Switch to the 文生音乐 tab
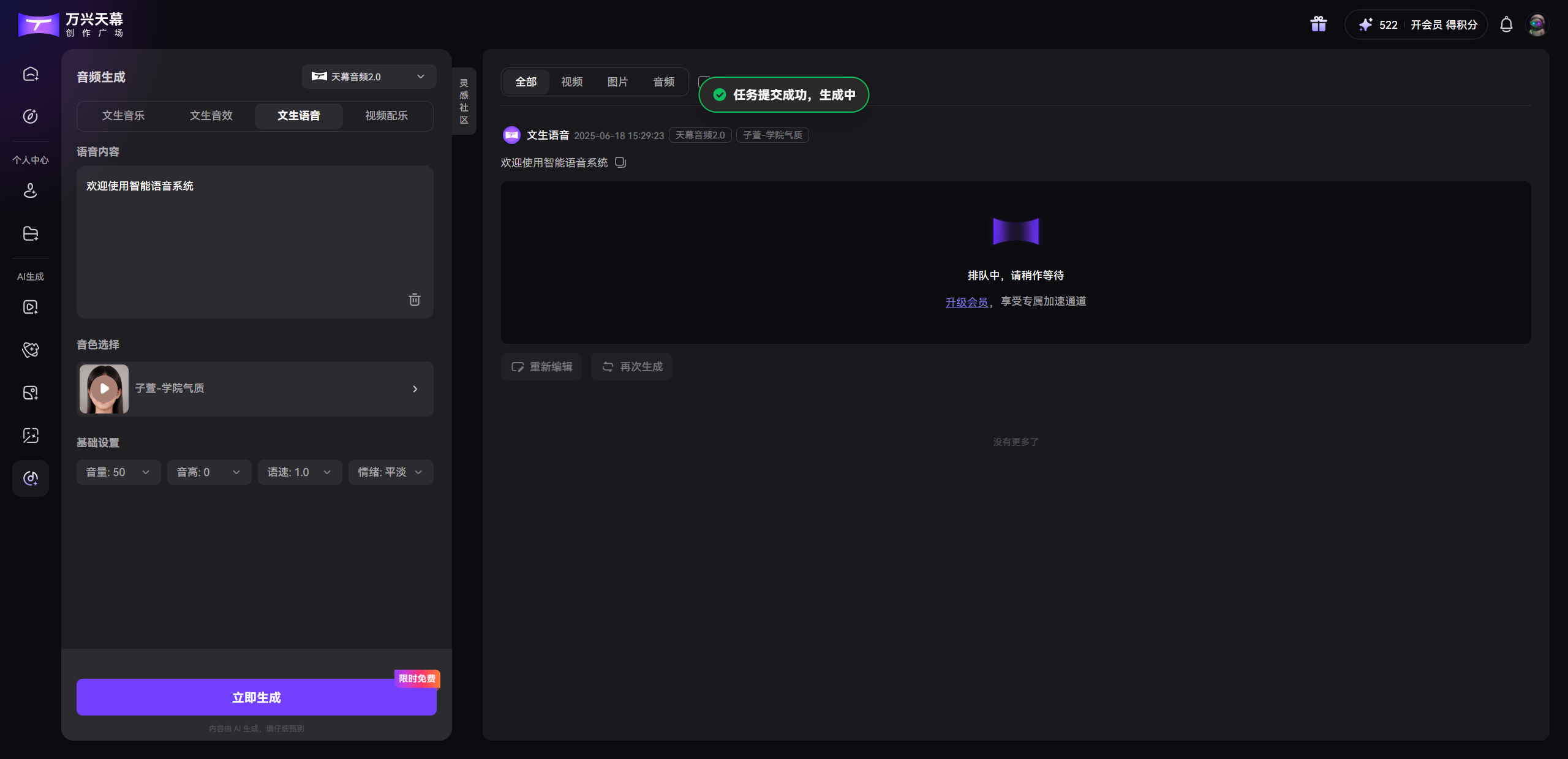 tap(123, 116)
